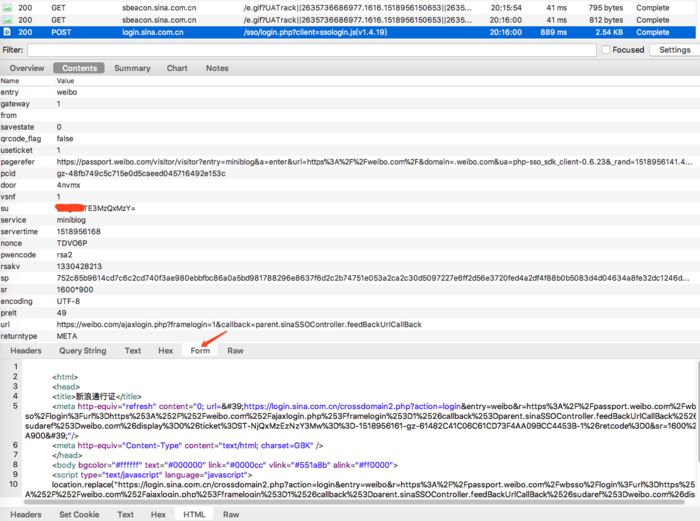700x521 pixels.
Task: Open the response Raw tab at the bottom
Action: (231, 515)
